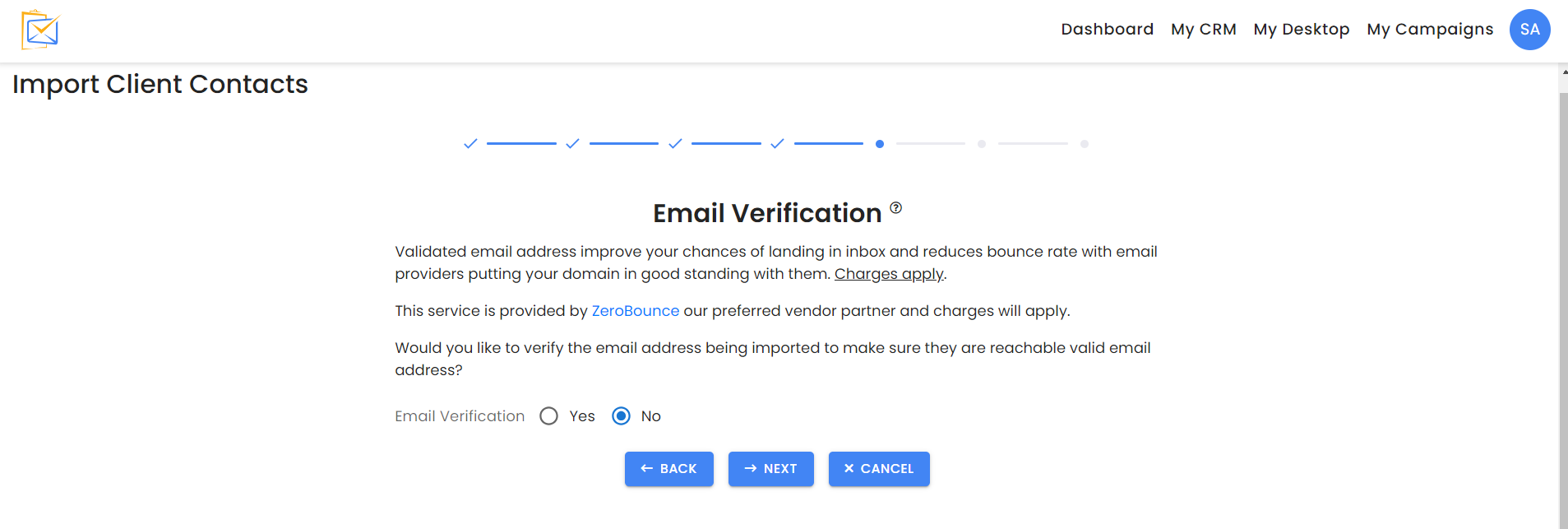
Task: Click the envelope app logo
Action: pyautogui.click(x=40, y=30)
